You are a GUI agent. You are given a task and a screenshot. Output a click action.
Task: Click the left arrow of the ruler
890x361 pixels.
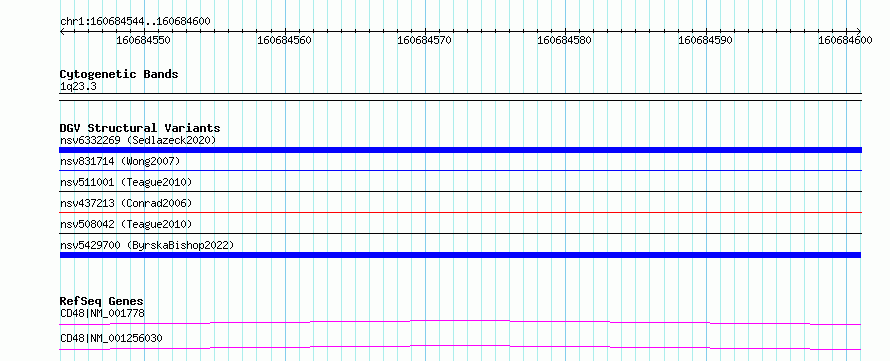click(x=62, y=31)
